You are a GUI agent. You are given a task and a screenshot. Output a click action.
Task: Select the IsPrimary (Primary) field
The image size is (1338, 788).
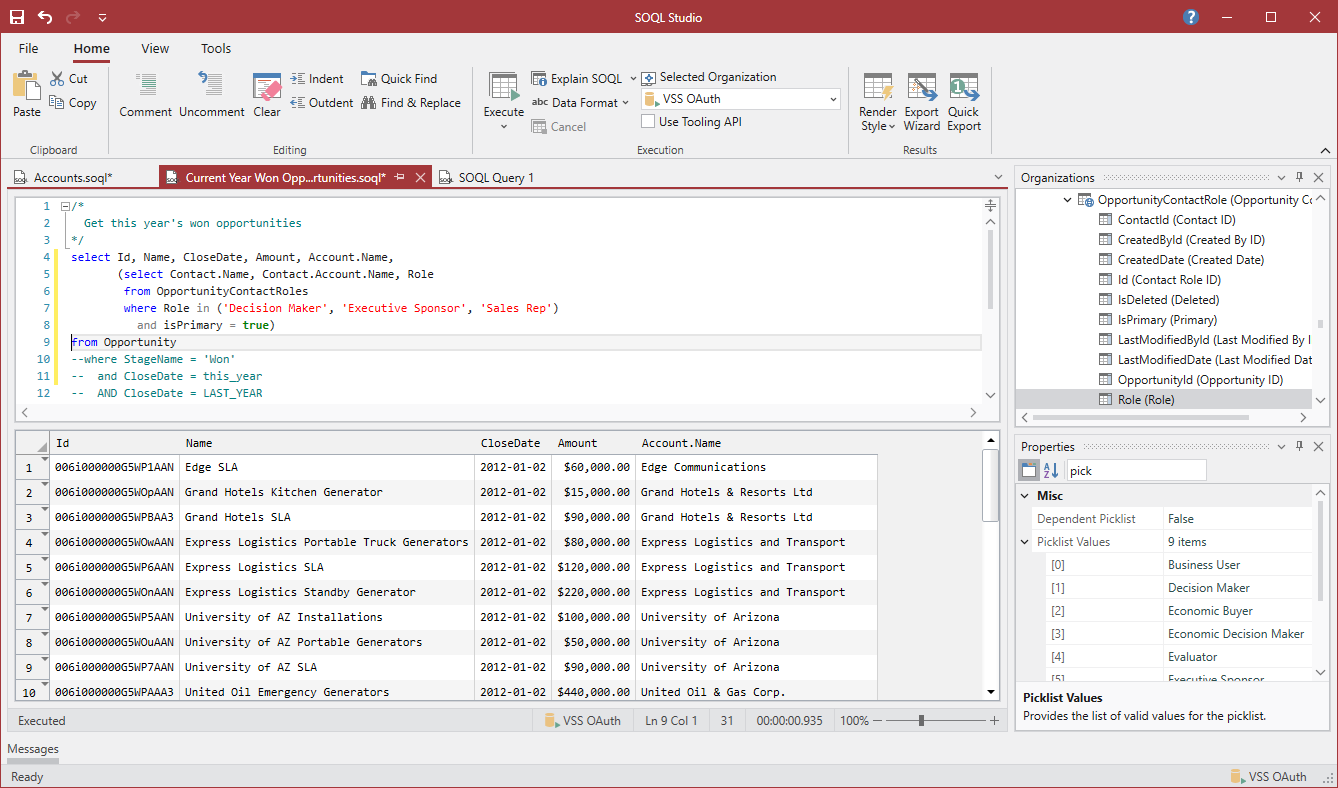[1167, 320]
